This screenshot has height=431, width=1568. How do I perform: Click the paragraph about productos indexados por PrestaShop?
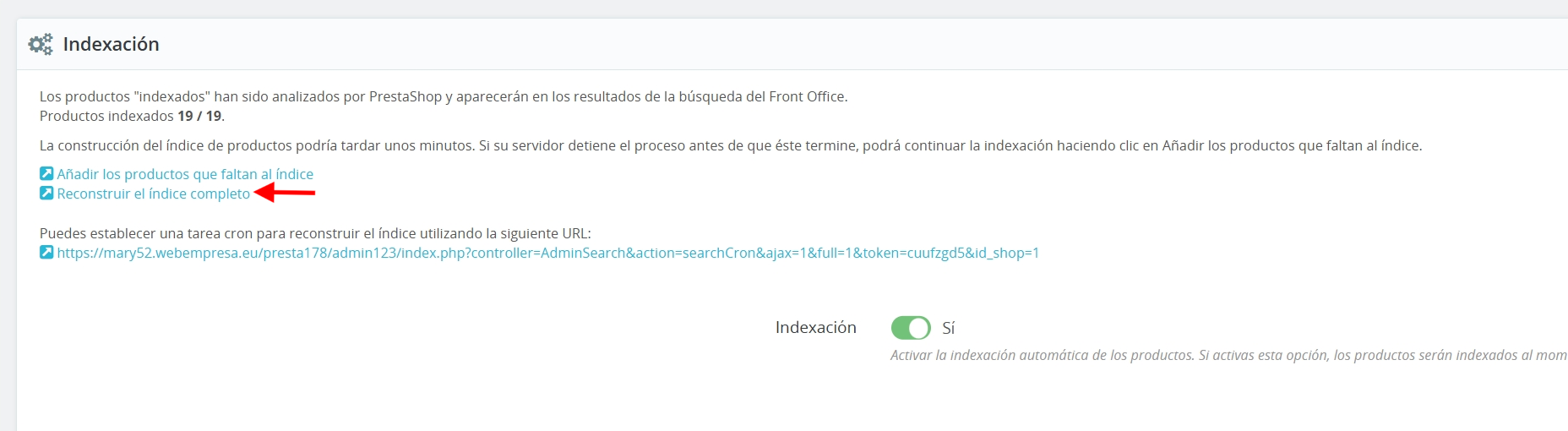444,96
